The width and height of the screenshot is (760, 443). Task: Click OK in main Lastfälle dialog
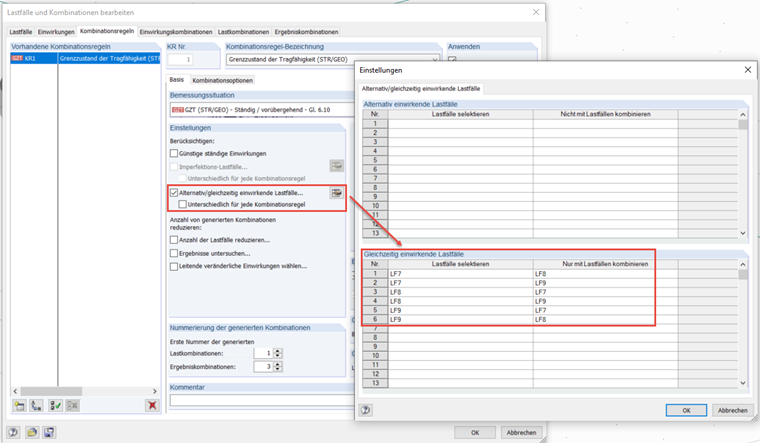click(x=475, y=432)
